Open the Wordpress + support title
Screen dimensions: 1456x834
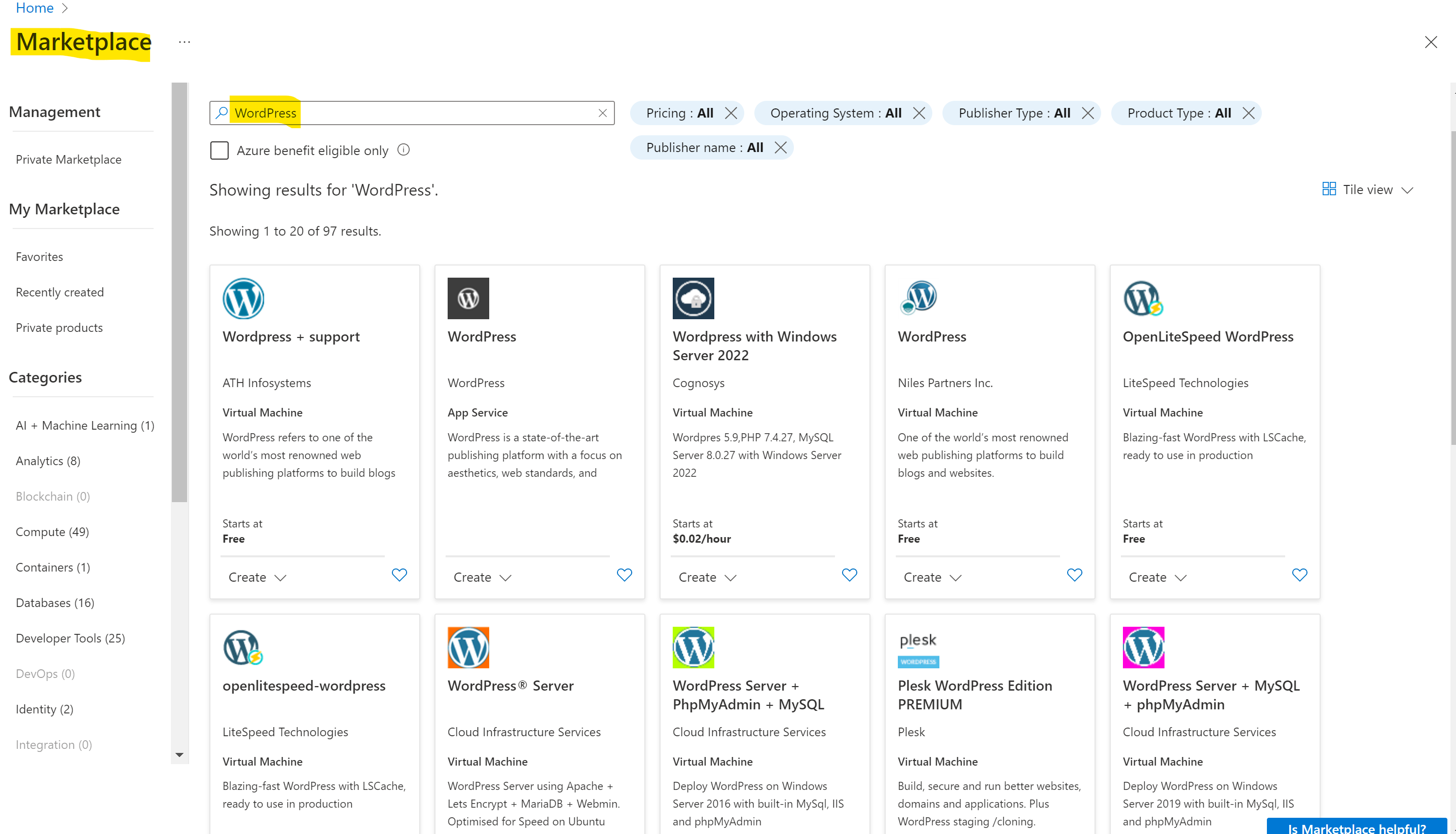coord(291,336)
